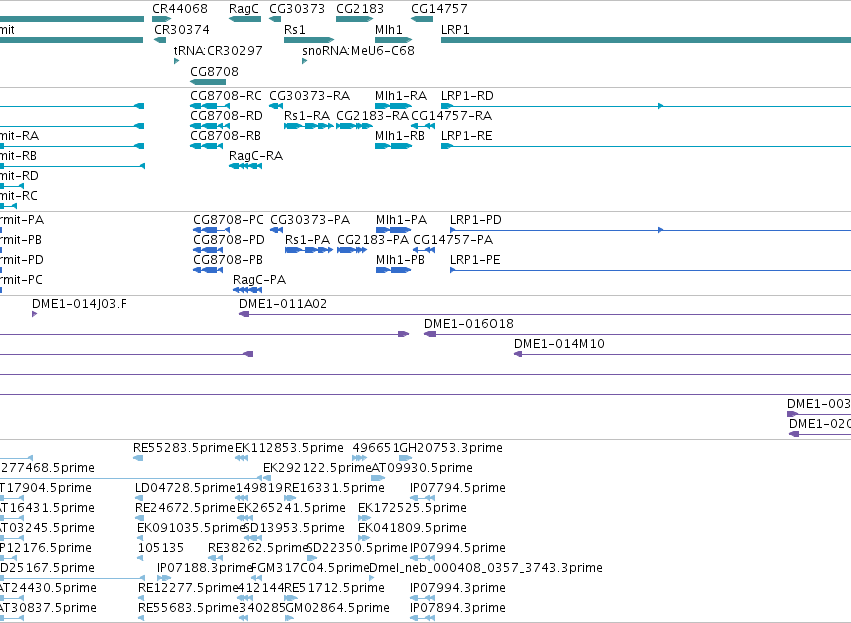The height and width of the screenshot is (623, 851).
Task: Open transcript Rs1-RA label
Action: pos(307,116)
